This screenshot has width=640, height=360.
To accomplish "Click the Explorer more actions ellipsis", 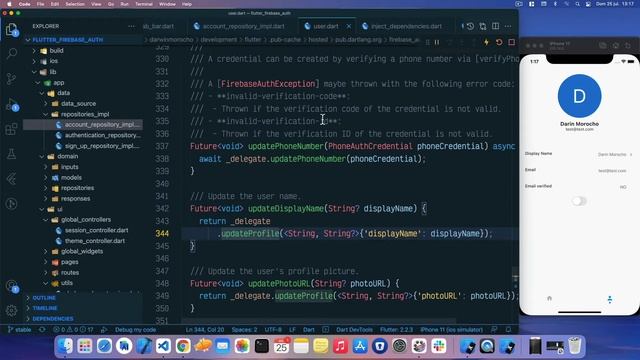I will click(131, 26).
